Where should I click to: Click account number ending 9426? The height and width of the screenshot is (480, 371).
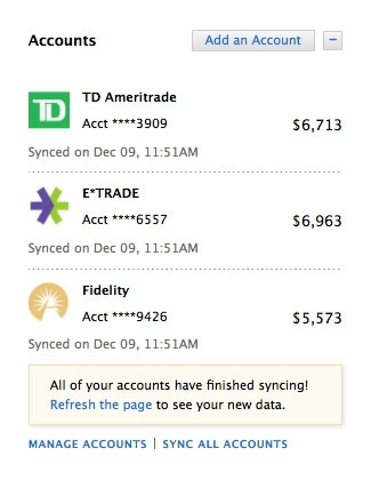(x=125, y=316)
